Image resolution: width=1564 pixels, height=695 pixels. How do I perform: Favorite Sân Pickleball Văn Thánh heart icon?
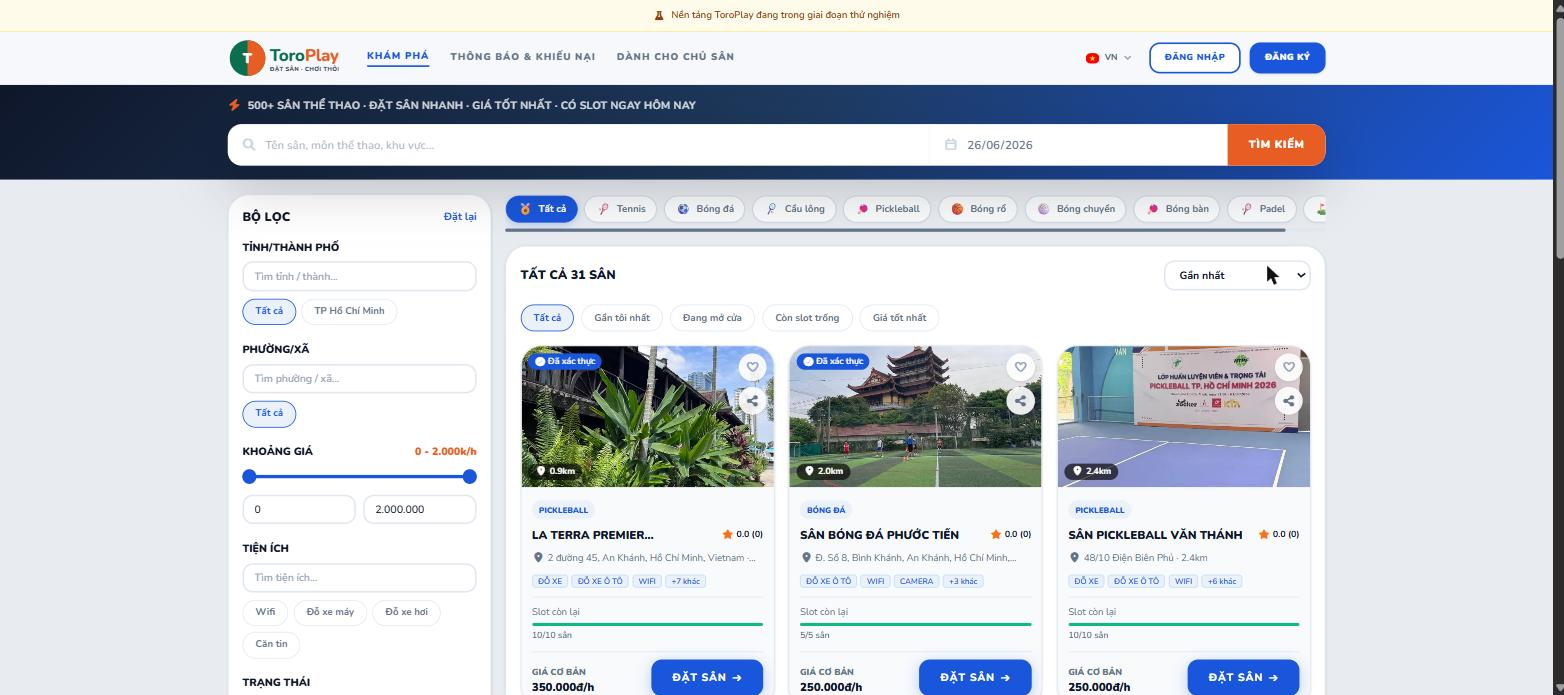point(1289,367)
